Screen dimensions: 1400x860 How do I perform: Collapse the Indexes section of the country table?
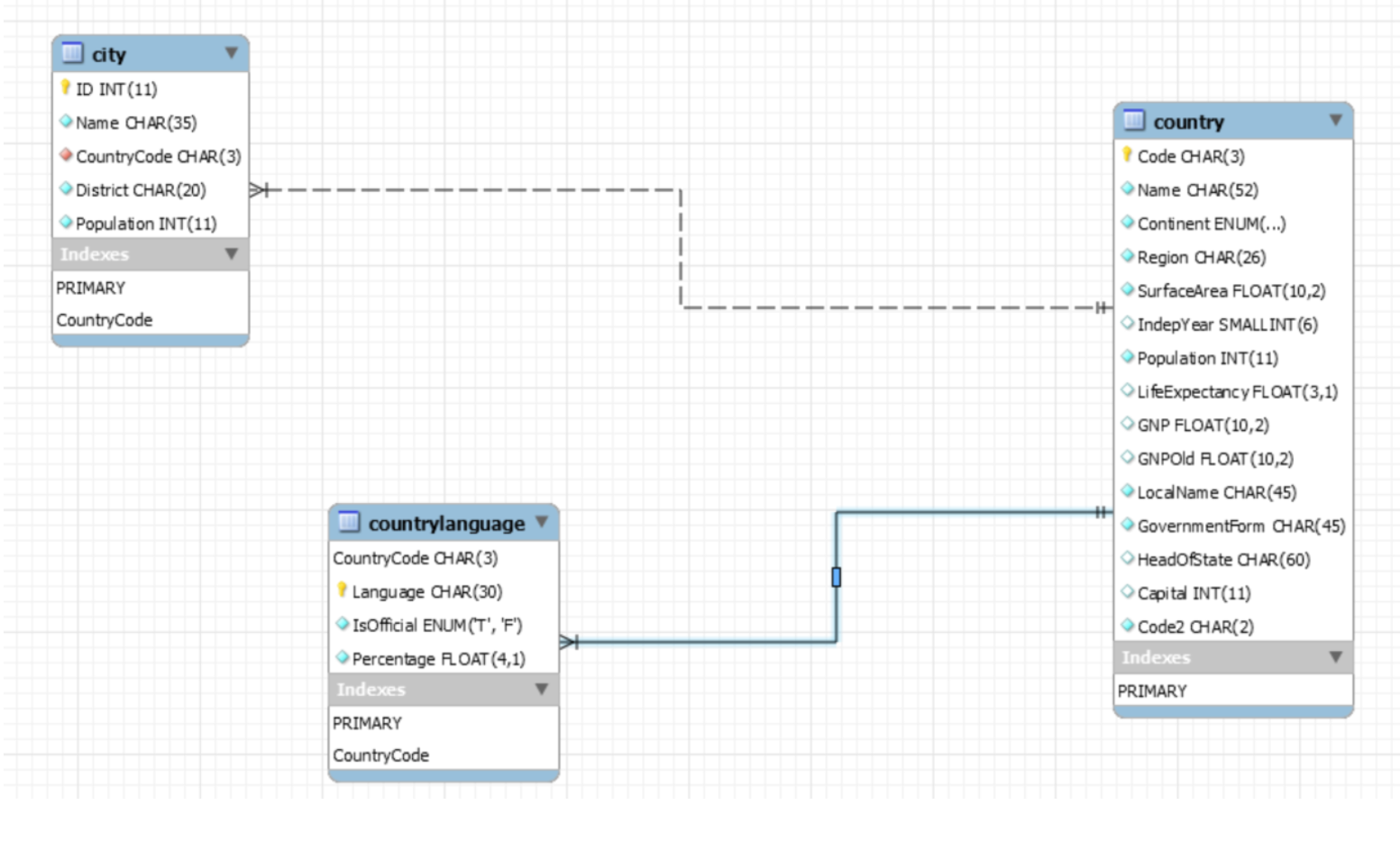1335,657
